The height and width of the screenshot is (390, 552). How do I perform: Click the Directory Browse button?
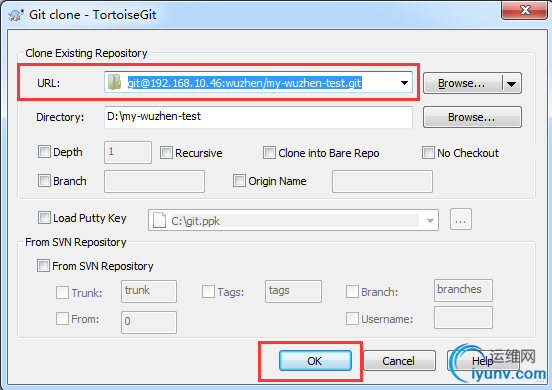point(472,117)
